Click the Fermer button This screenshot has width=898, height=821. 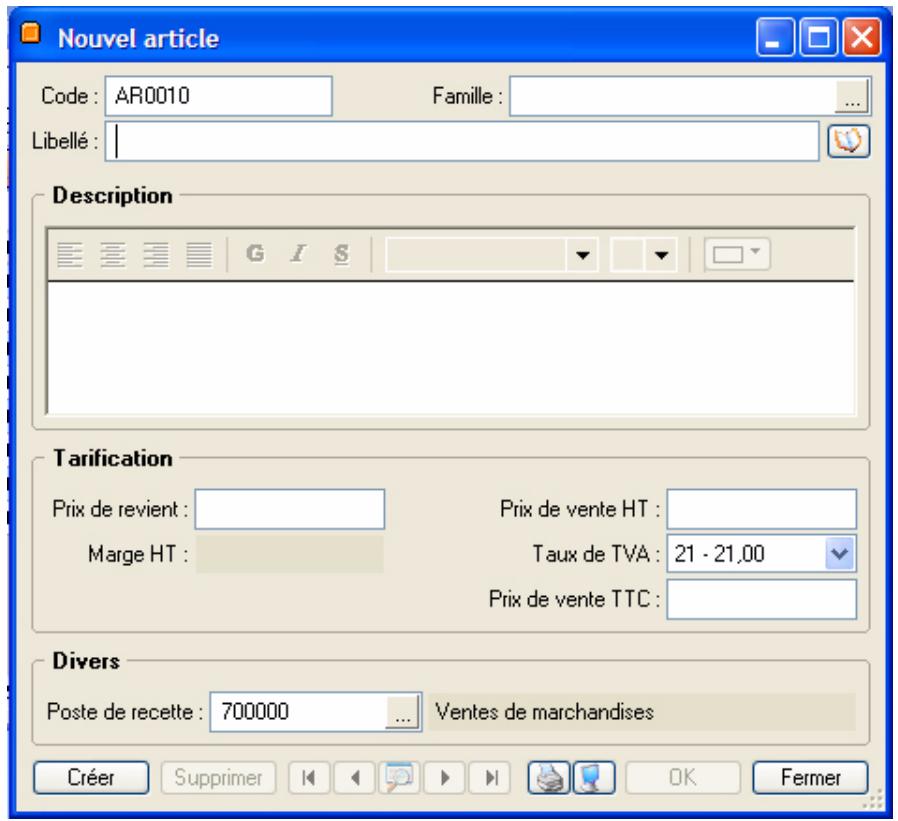click(x=810, y=777)
